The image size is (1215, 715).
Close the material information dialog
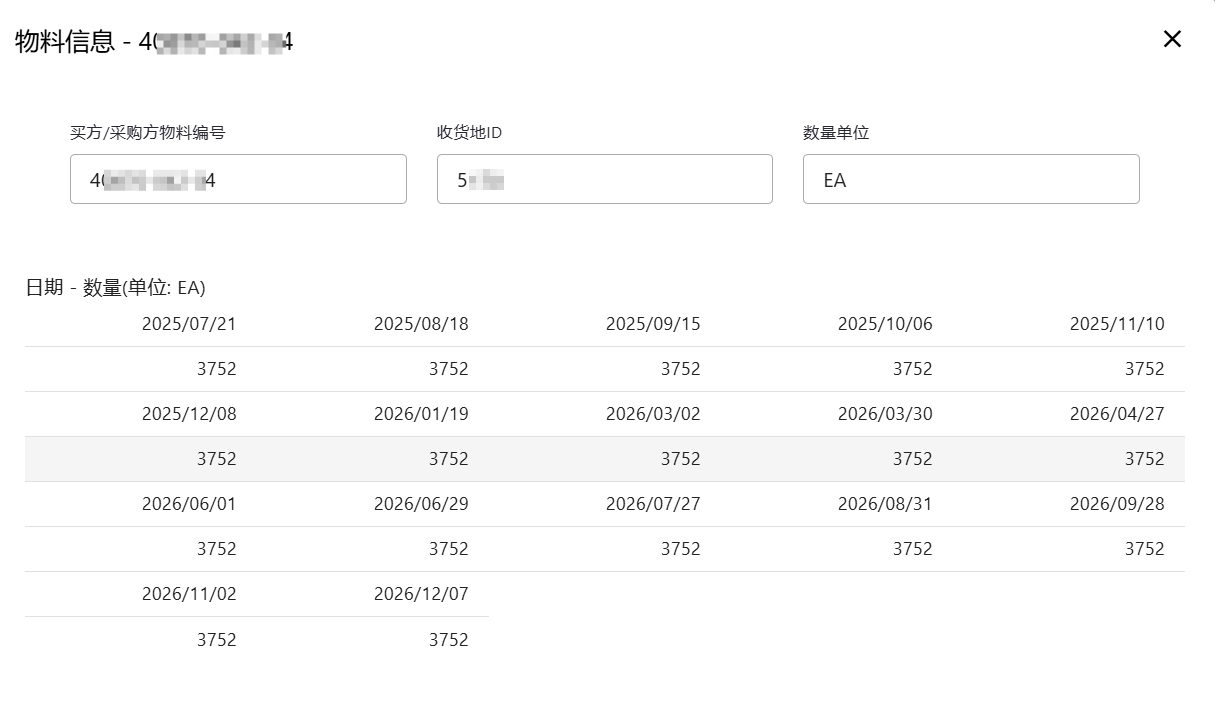(1172, 39)
